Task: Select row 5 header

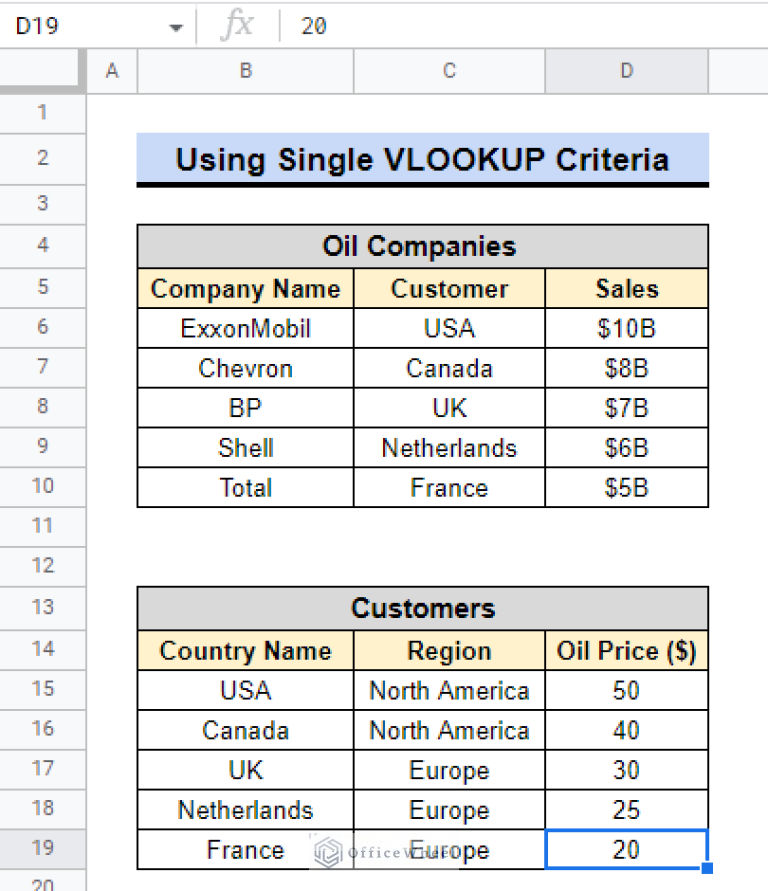Action: [42, 288]
